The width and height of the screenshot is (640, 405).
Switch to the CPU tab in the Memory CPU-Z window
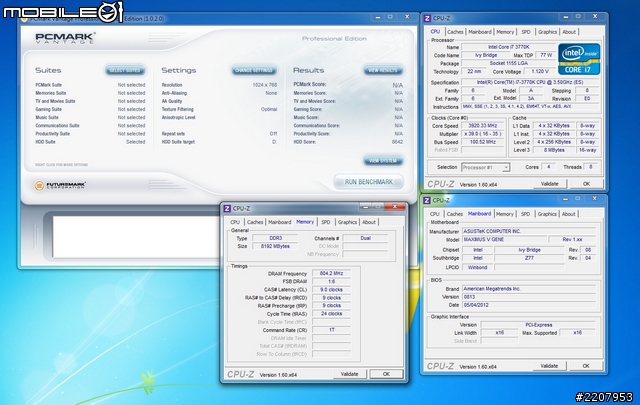point(235,222)
